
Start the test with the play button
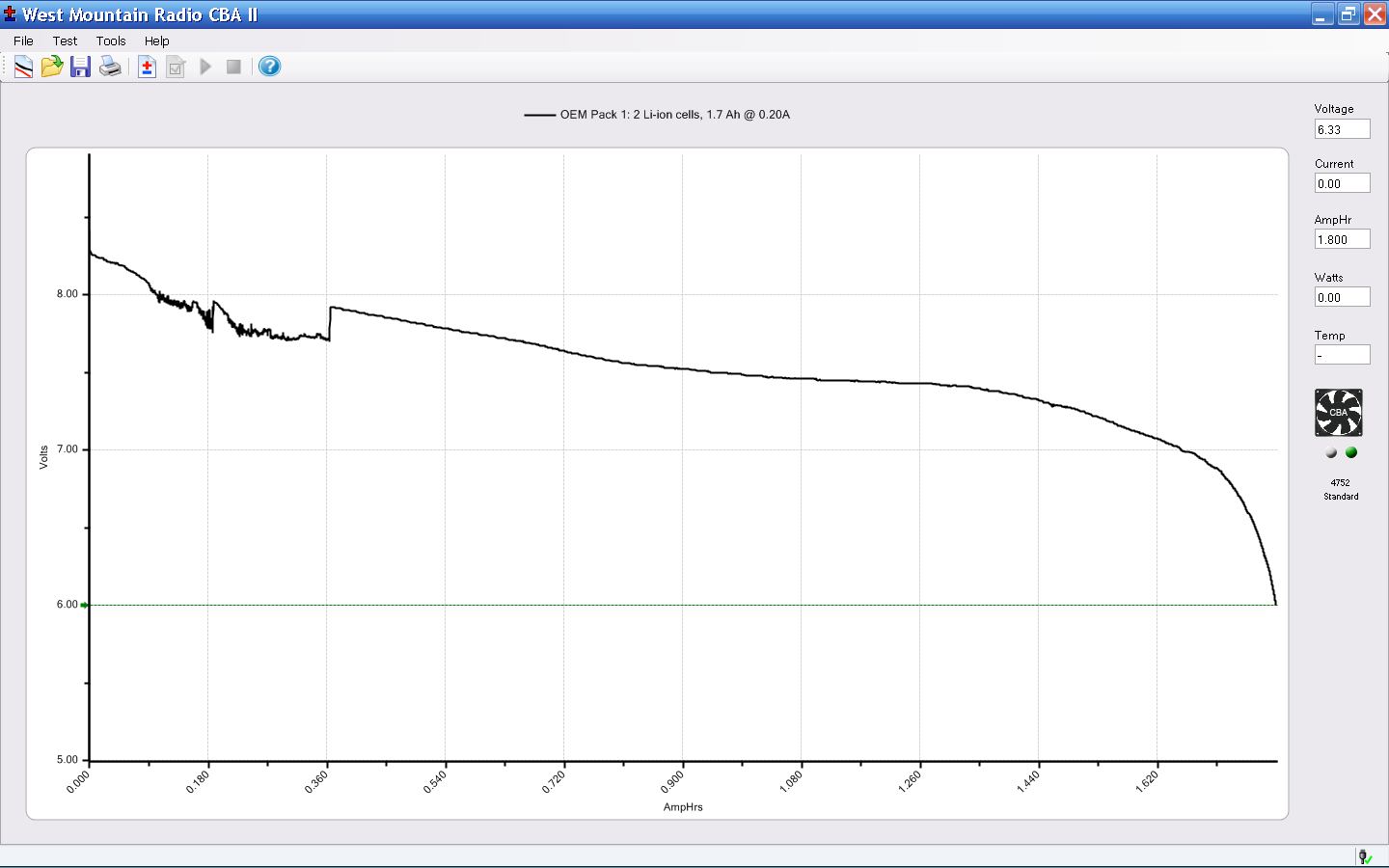point(205,67)
